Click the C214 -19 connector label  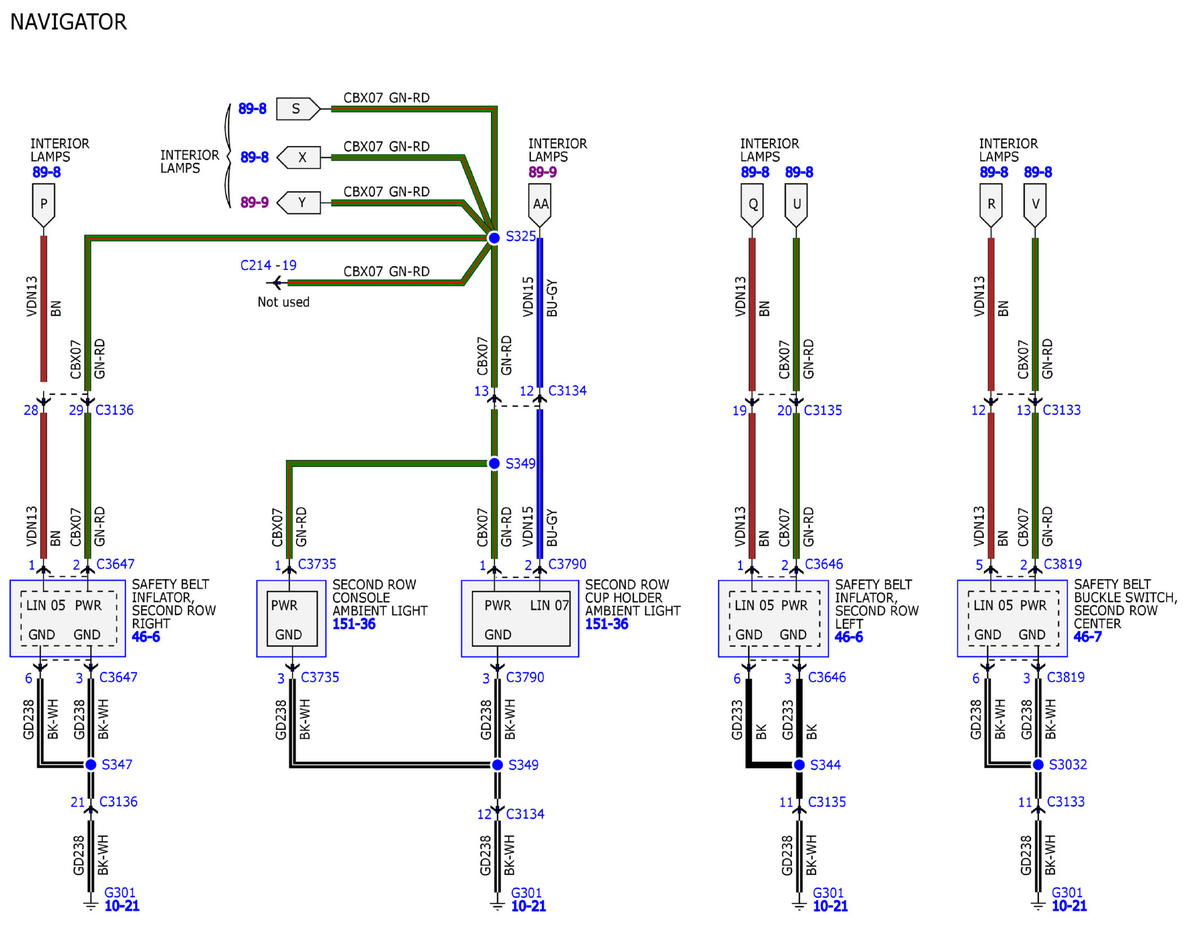click(x=268, y=265)
